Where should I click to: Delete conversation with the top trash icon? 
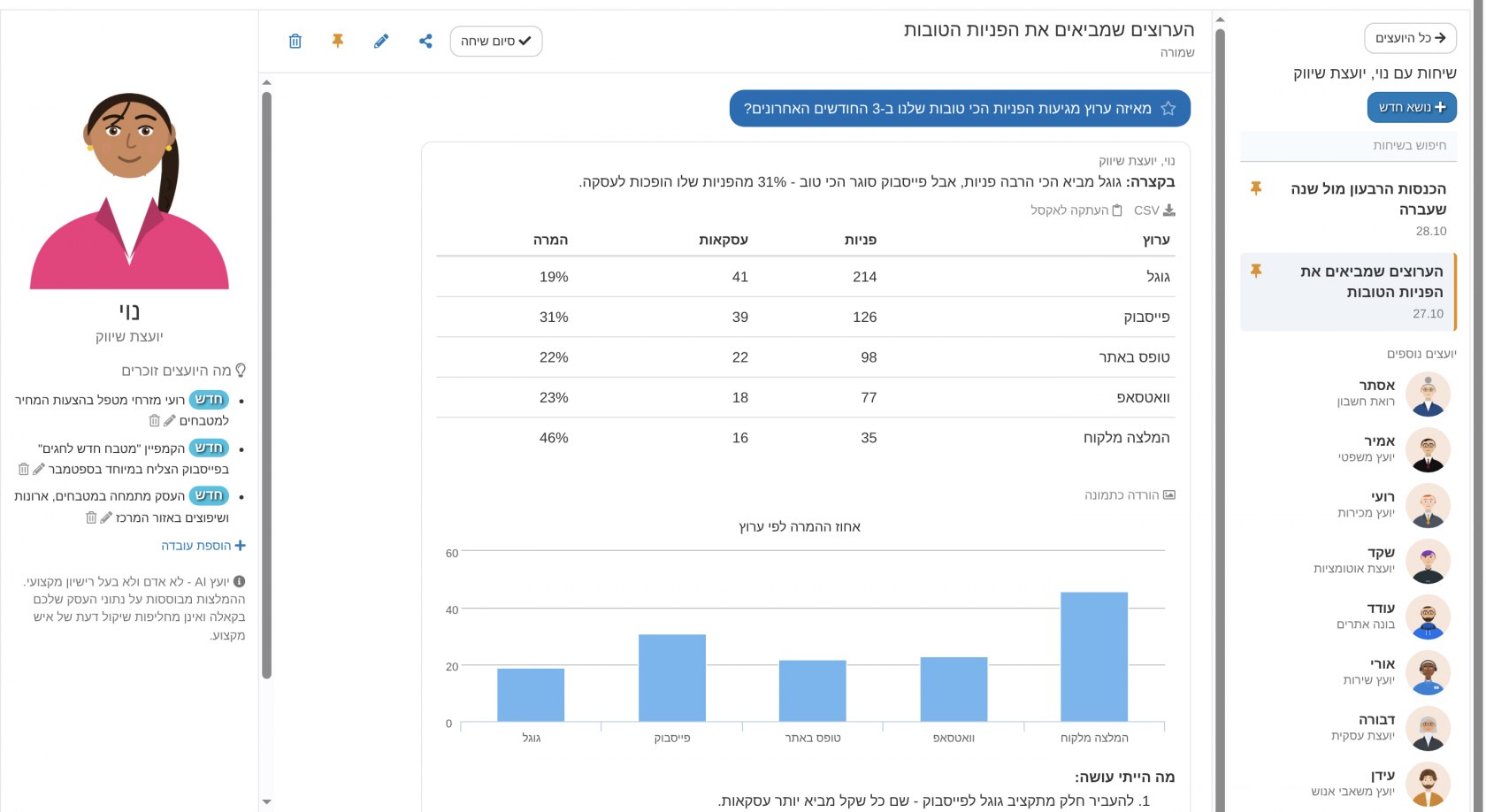tap(295, 41)
